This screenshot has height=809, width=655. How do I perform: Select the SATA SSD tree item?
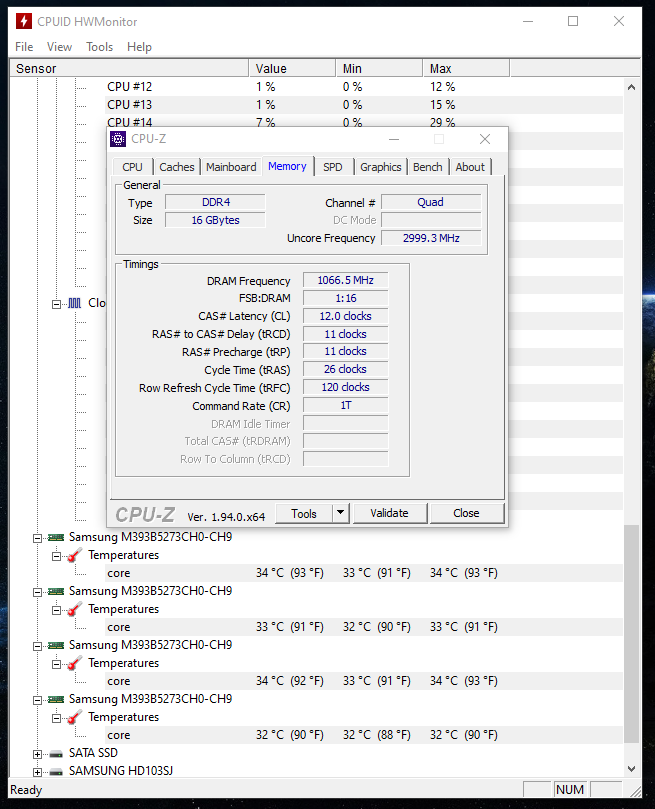[93, 753]
